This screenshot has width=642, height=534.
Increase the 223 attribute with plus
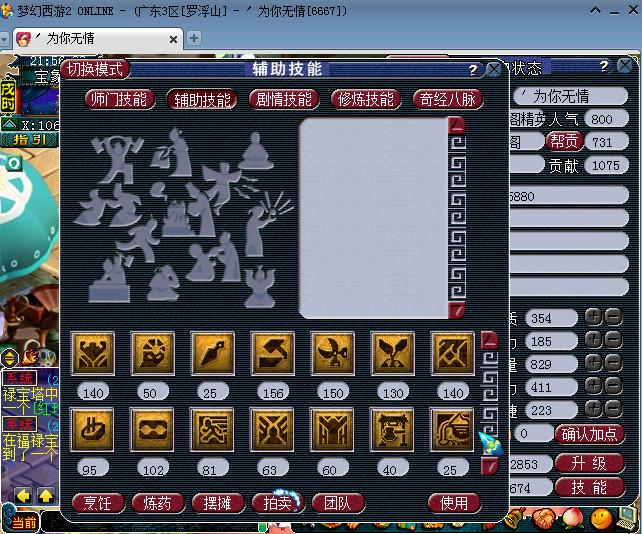click(594, 409)
